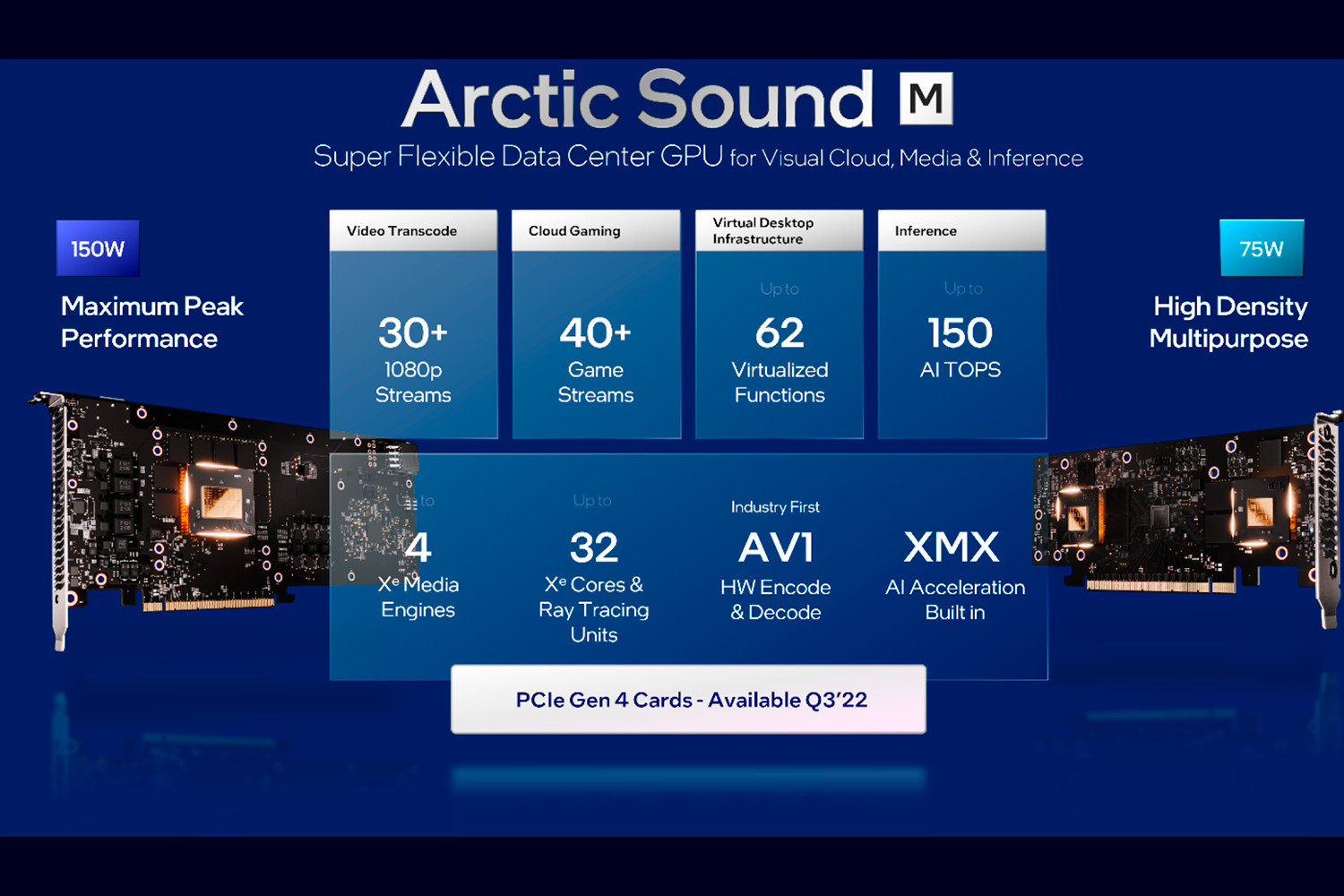
Task: Click the 'AI Acceleration Built in' label
Action: coord(955,599)
